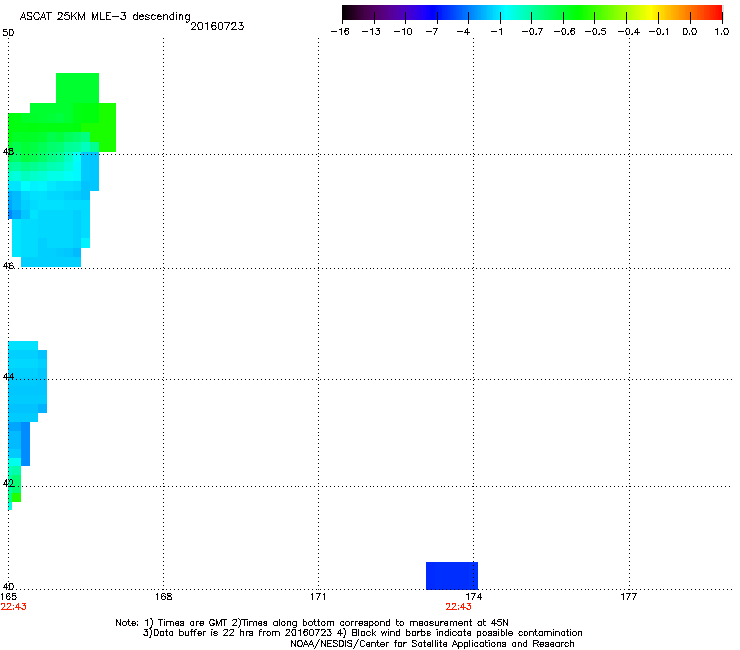The width and height of the screenshot is (740, 650).
Task: Click the 'NOAA/NESDIS/Center for Satellite Applications and Research' credit
Action: tap(432, 644)
